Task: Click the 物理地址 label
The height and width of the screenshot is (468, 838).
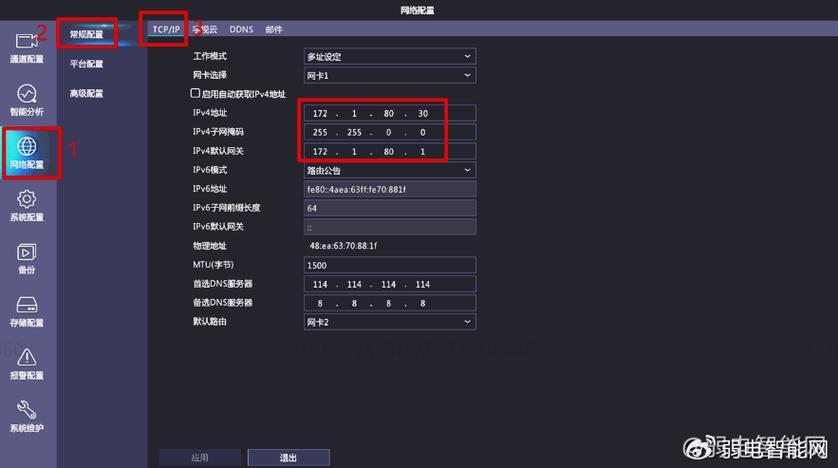Action: point(210,246)
